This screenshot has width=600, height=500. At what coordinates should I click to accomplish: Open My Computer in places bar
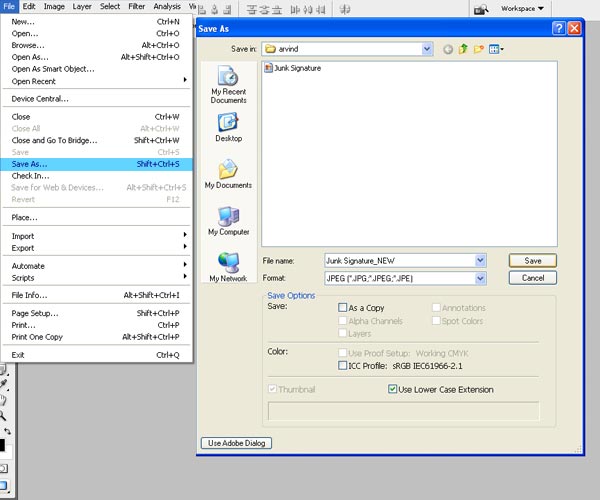(x=228, y=221)
